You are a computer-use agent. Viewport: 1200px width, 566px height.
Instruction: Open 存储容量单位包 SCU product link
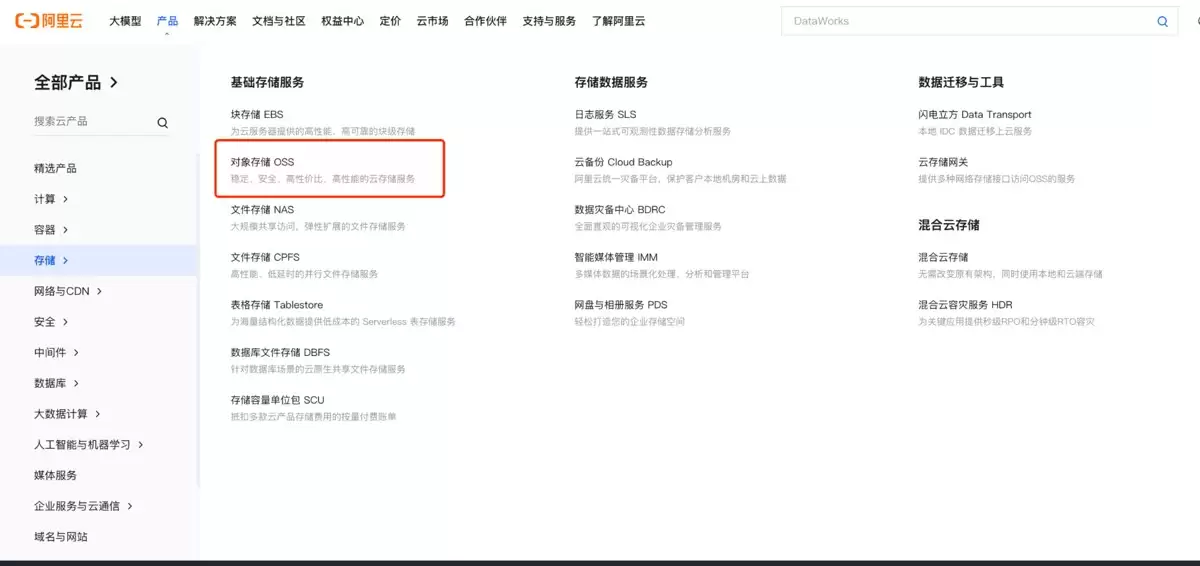[277, 400]
